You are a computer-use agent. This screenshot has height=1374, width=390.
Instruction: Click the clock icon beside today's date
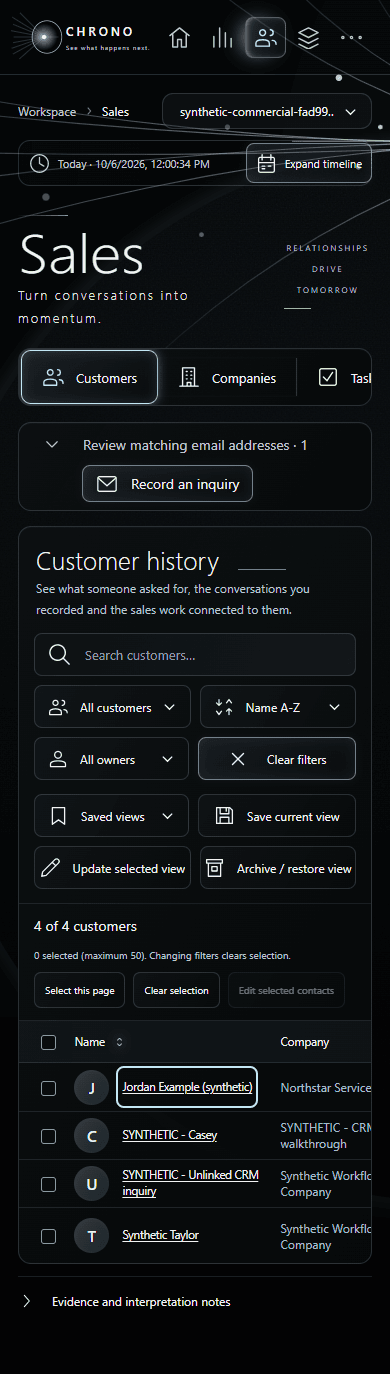(39, 163)
